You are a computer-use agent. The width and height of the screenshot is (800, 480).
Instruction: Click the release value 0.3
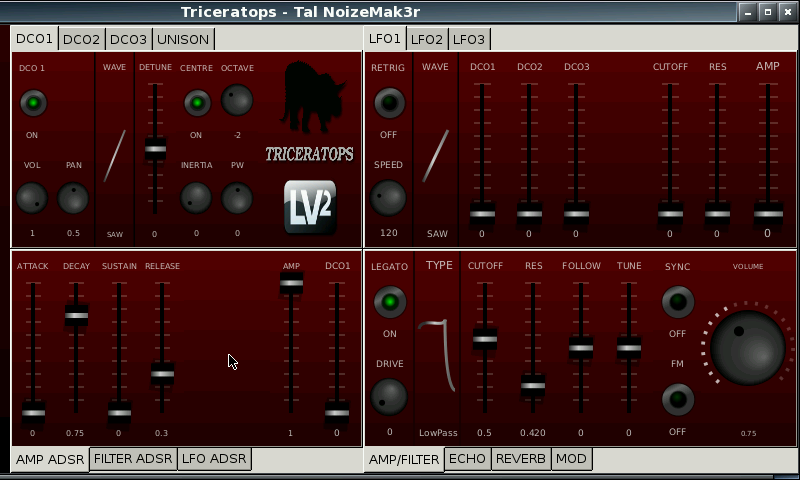pos(161,433)
